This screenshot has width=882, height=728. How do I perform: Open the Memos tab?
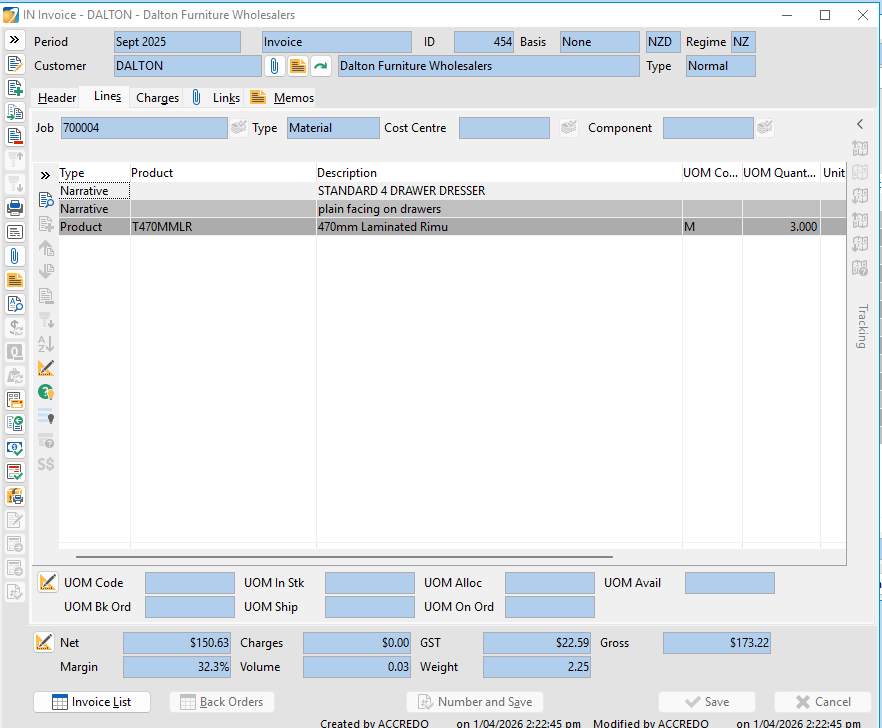pyautogui.click(x=294, y=98)
